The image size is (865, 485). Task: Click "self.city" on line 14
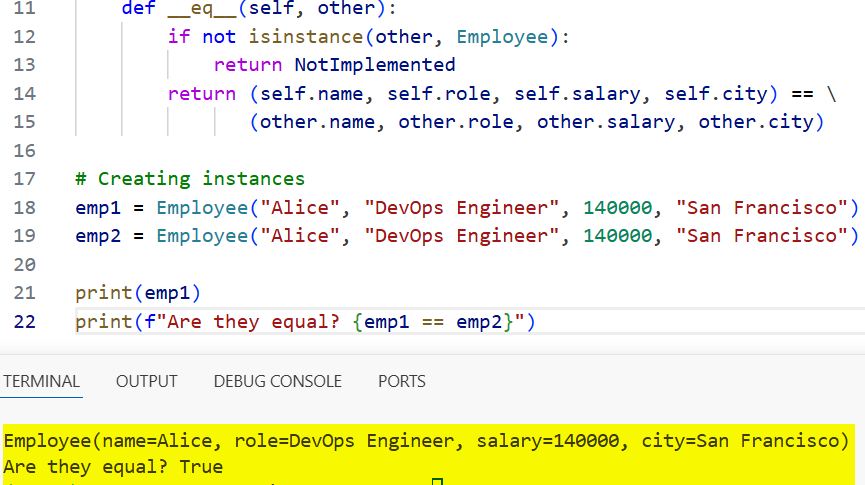coord(716,94)
